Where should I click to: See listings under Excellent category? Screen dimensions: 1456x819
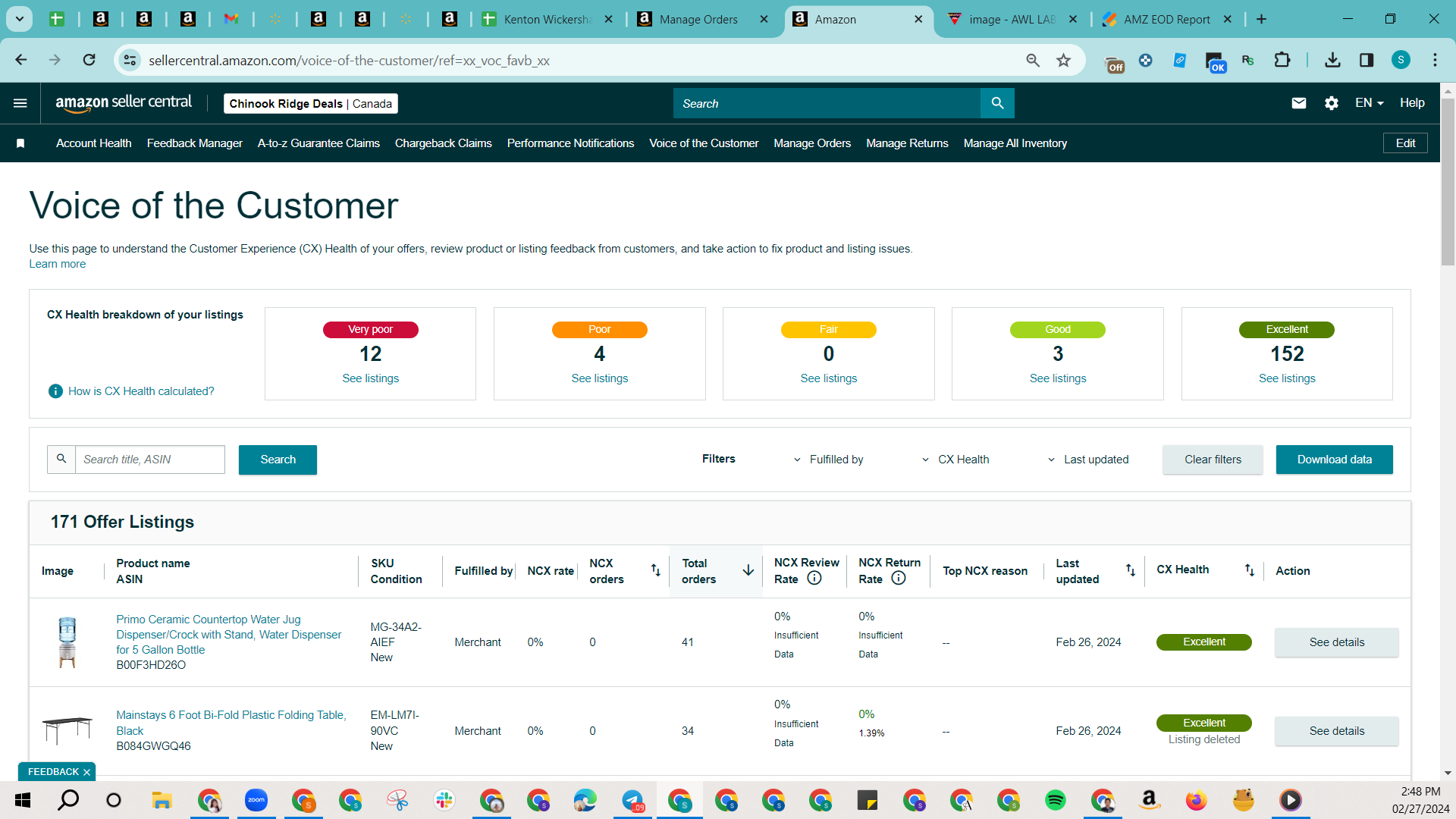pyautogui.click(x=1287, y=378)
